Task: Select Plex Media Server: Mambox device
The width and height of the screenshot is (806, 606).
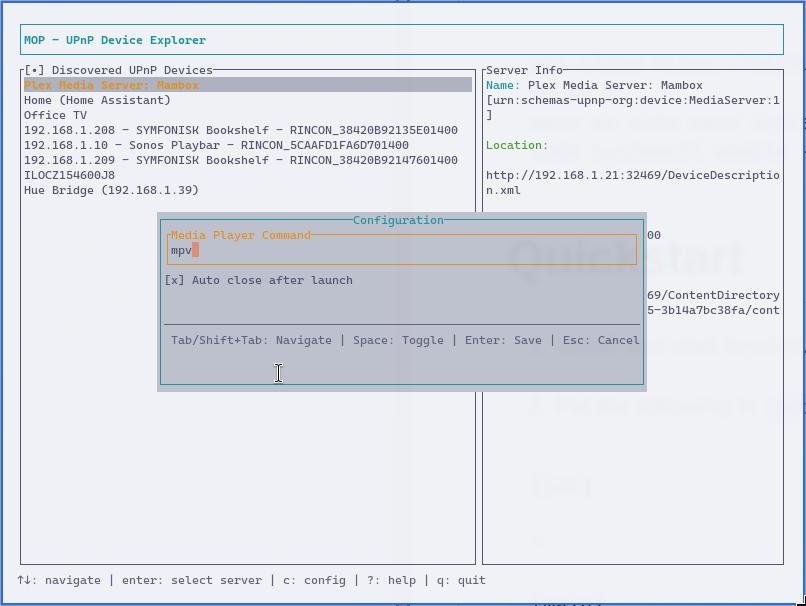Action: point(111,85)
